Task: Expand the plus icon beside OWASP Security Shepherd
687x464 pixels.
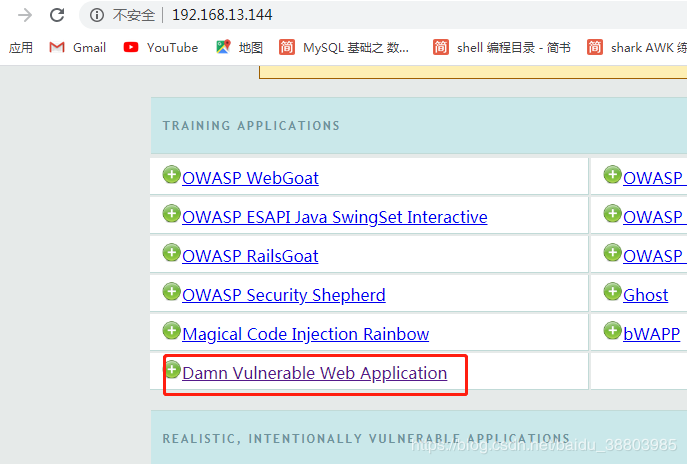Action: coord(171,292)
